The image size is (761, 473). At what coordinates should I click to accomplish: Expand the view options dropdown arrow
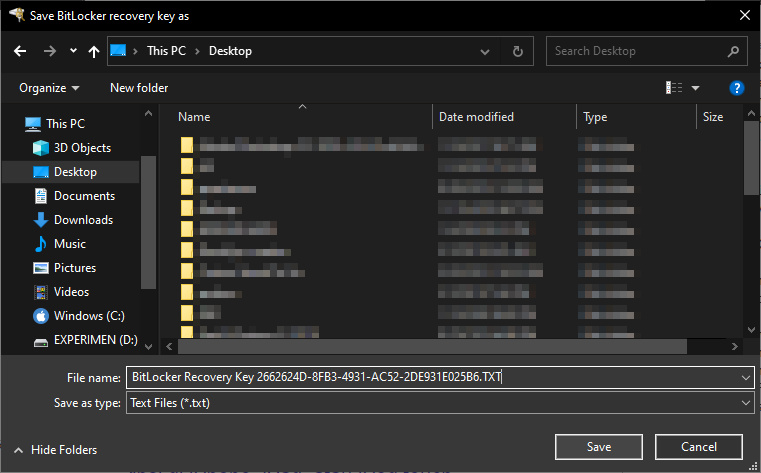tap(696, 88)
